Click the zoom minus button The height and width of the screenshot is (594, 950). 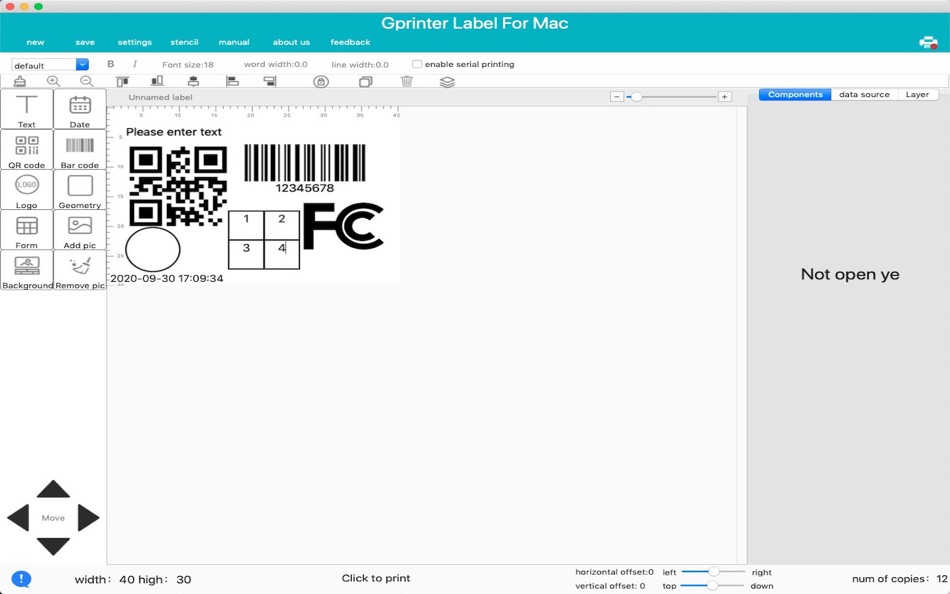(x=617, y=97)
